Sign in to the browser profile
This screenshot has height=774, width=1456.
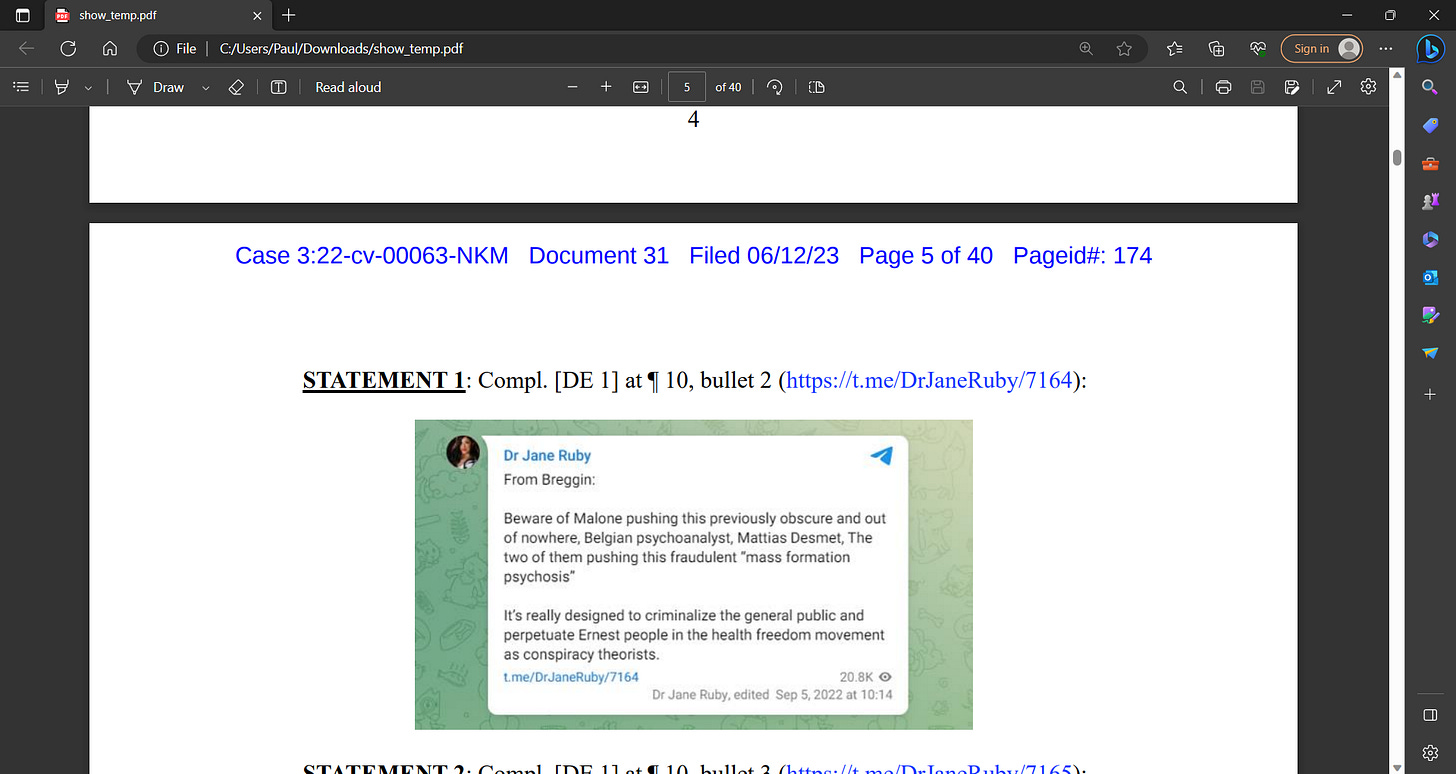click(1322, 48)
